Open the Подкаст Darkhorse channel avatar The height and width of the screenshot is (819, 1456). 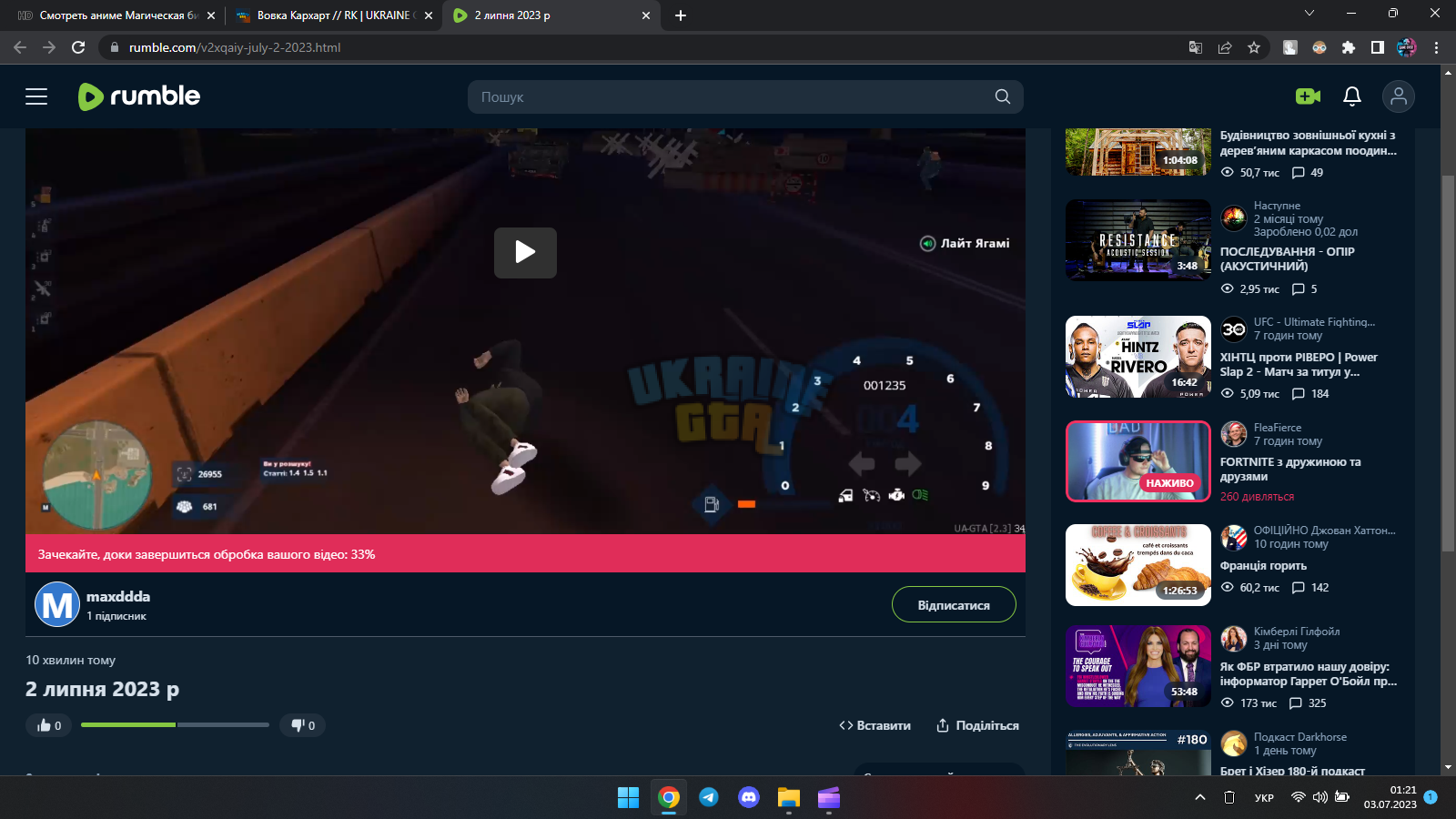pos(1234,743)
